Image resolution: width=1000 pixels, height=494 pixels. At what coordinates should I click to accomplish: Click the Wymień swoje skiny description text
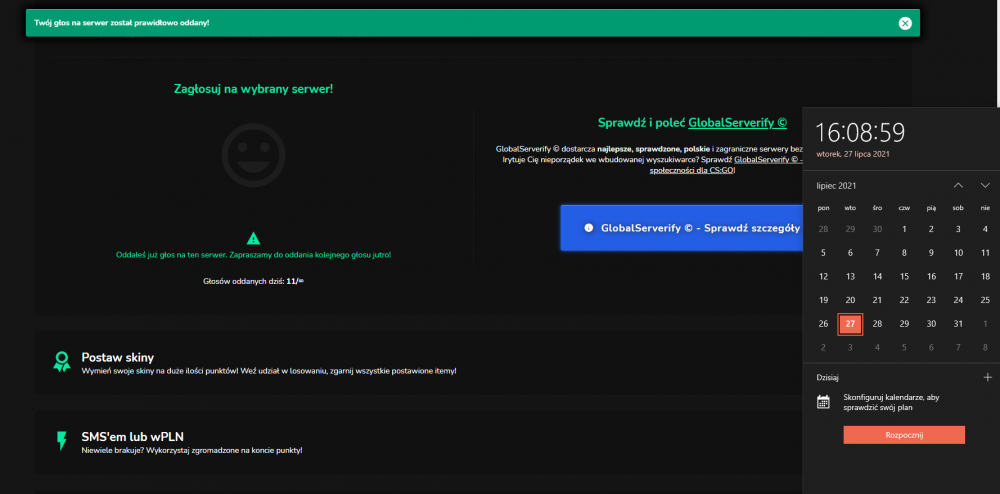coord(269,371)
